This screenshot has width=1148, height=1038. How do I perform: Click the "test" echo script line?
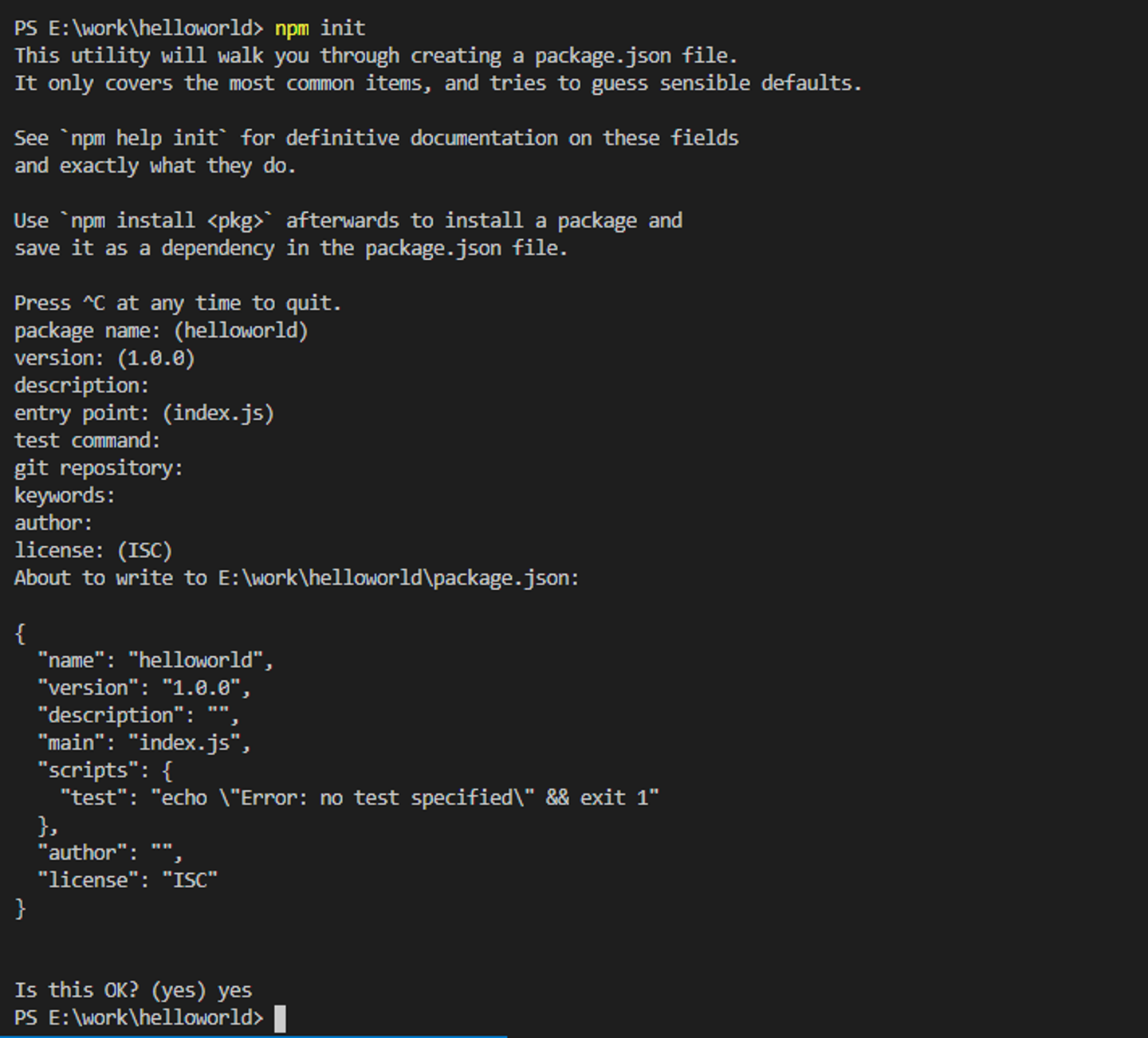tap(360, 798)
